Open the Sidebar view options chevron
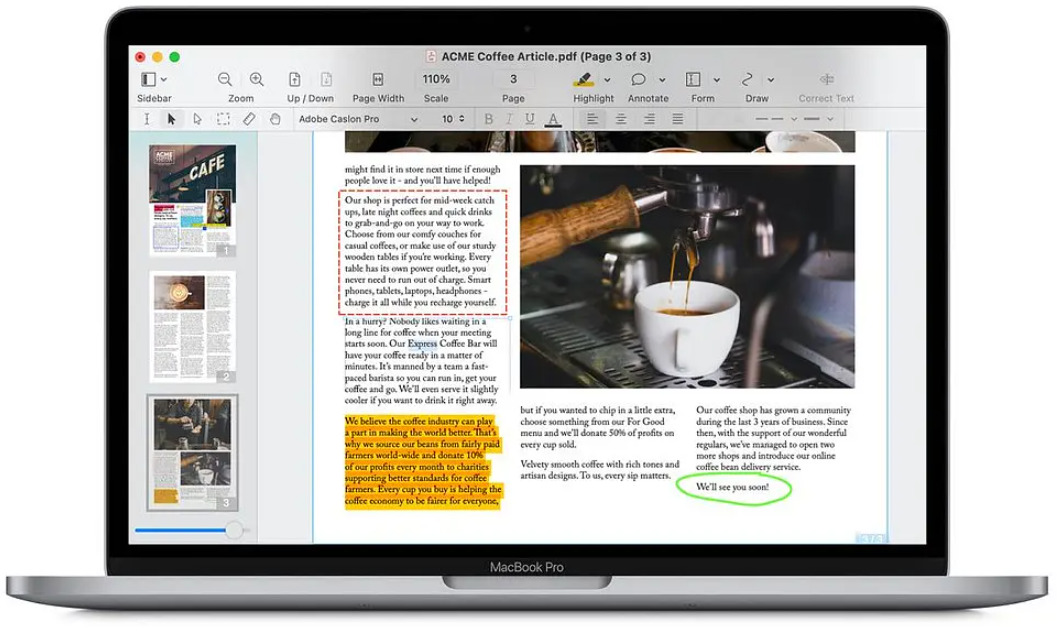The image size is (1057, 631). (164, 79)
